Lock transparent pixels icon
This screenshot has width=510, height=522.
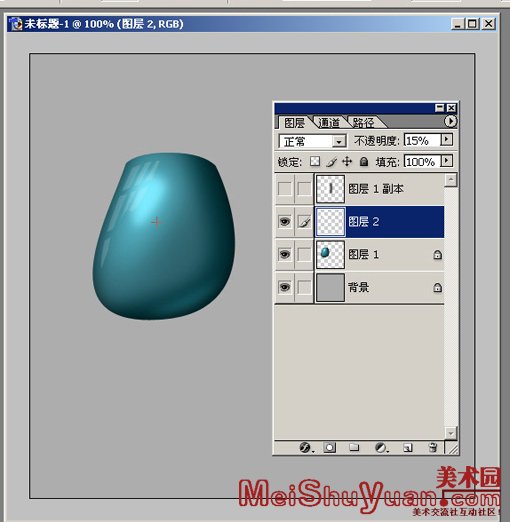tap(315, 162)
